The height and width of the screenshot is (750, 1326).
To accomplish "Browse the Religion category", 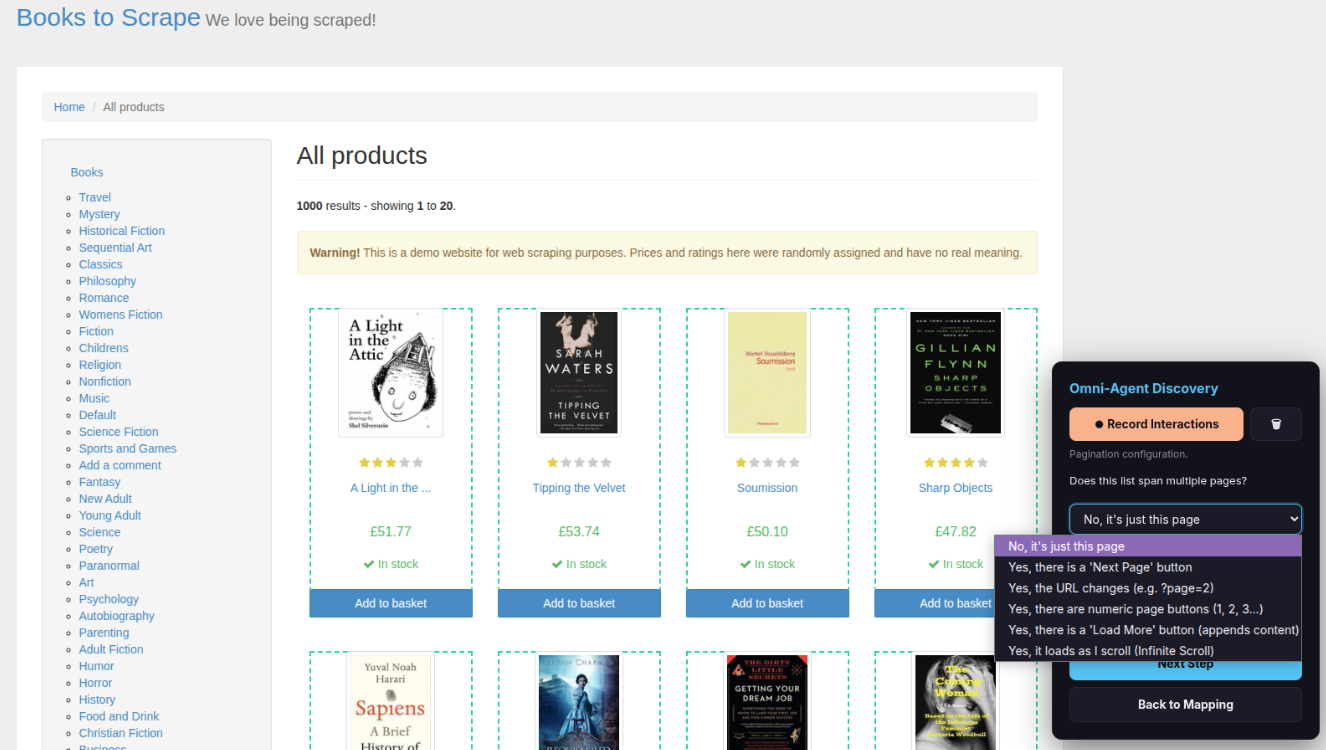I will click(100, 365).
